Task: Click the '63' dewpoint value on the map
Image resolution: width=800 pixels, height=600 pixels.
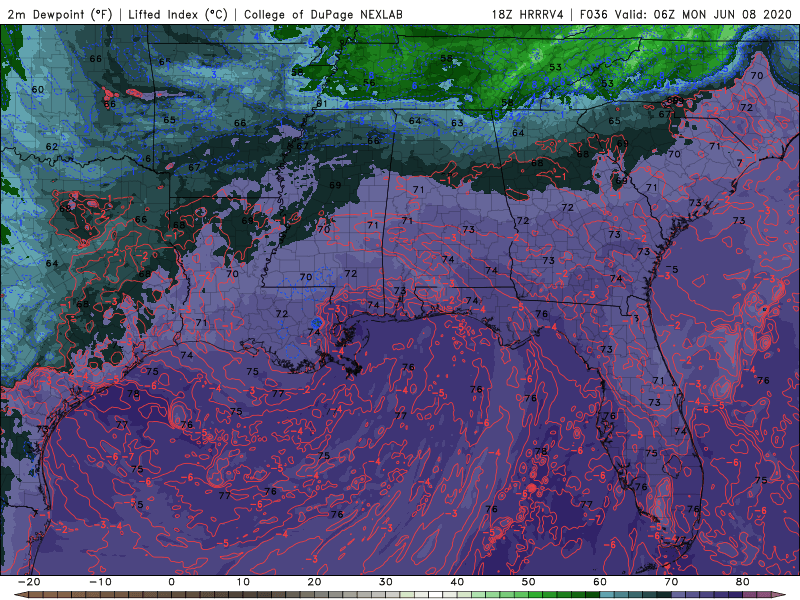Action: pyautogui.click(x=457, y=122)
